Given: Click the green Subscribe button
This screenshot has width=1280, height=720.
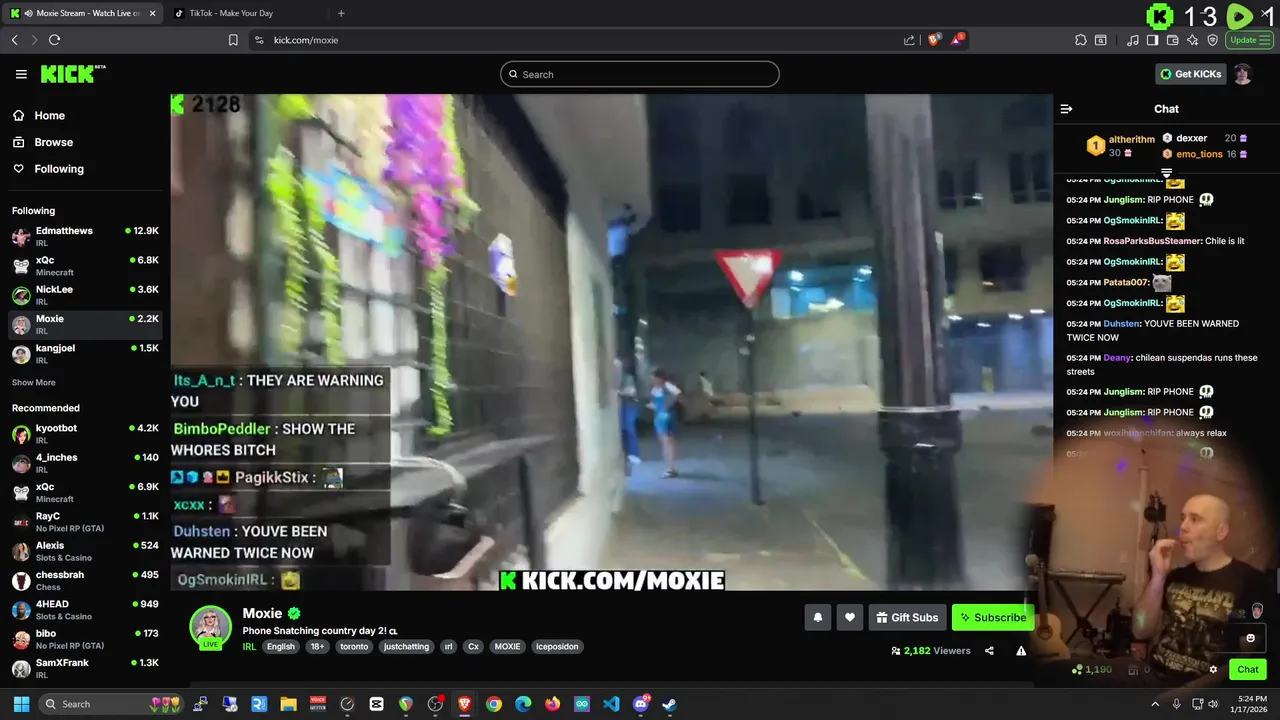Looking at the screenshot, I should (x=993, y=617).
